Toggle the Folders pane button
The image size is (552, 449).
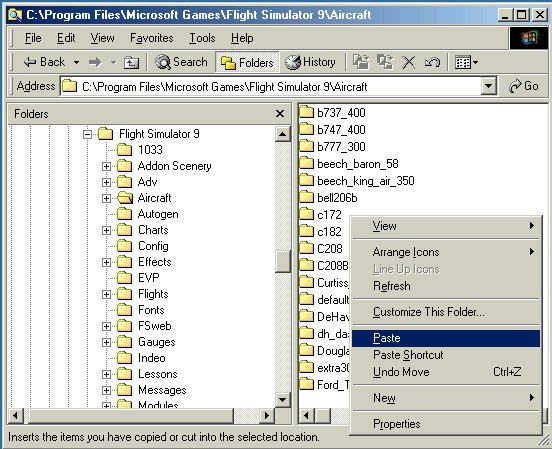[247, 62]
